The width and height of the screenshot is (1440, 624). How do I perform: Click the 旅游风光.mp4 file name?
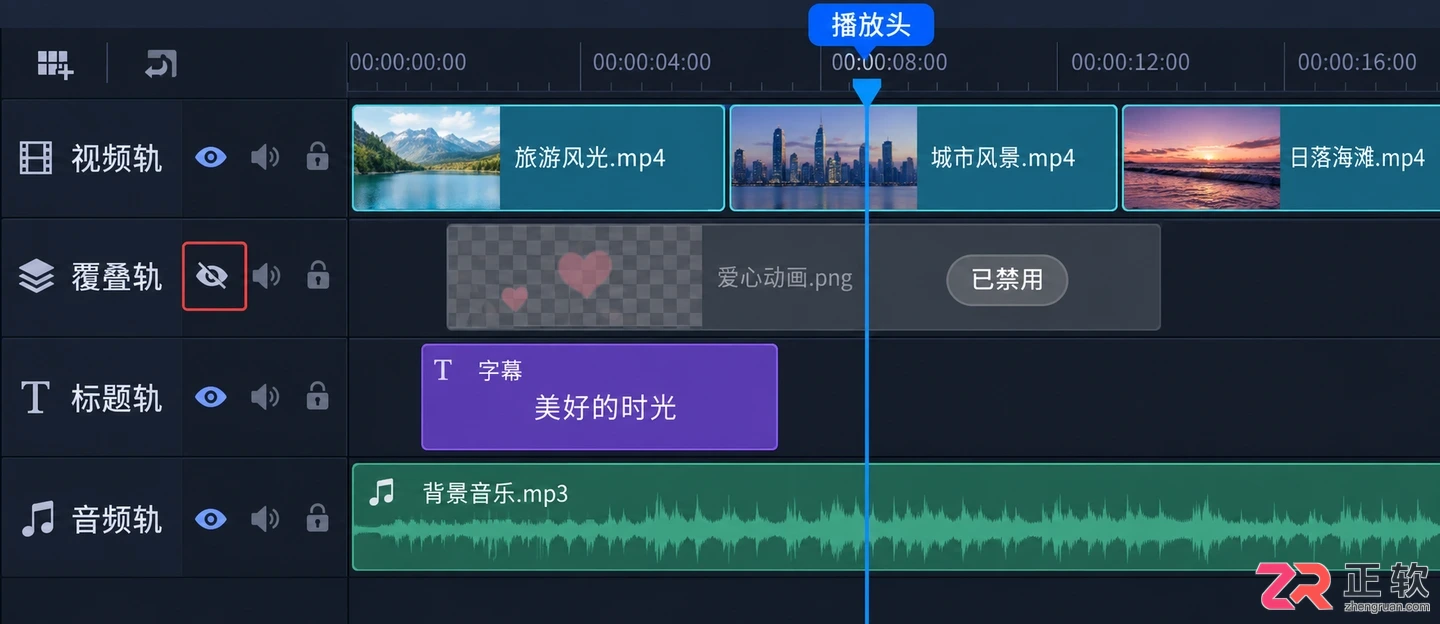pyautogui.click(x=590, y=158)
